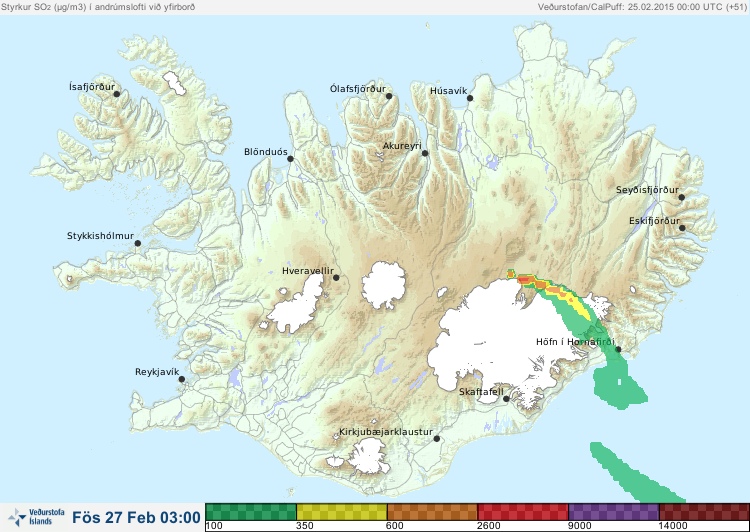The image size is (750, 532).
Task: Click the 'Akureyri' label
Action: tap(402, 146)
